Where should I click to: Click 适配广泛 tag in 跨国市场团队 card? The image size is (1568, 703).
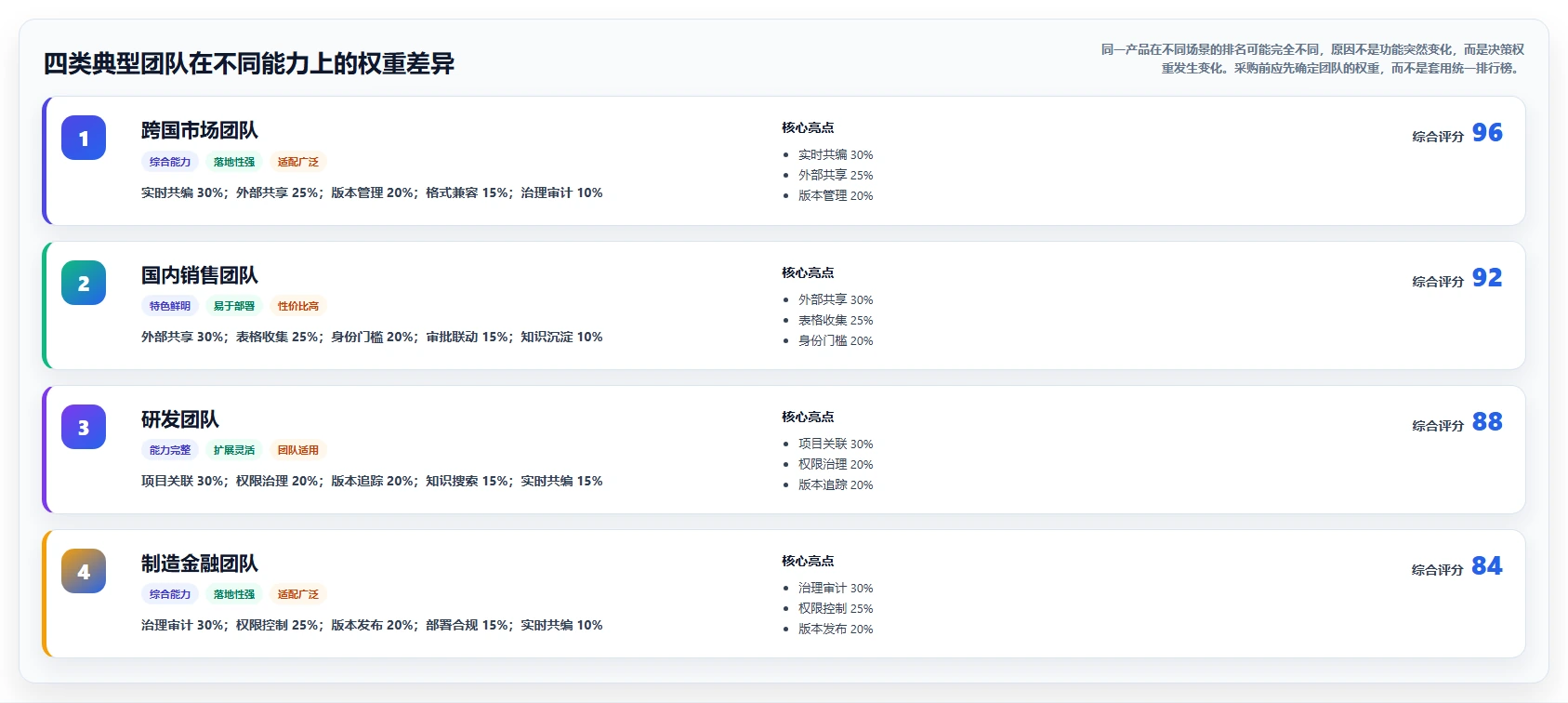click(298, 162)
